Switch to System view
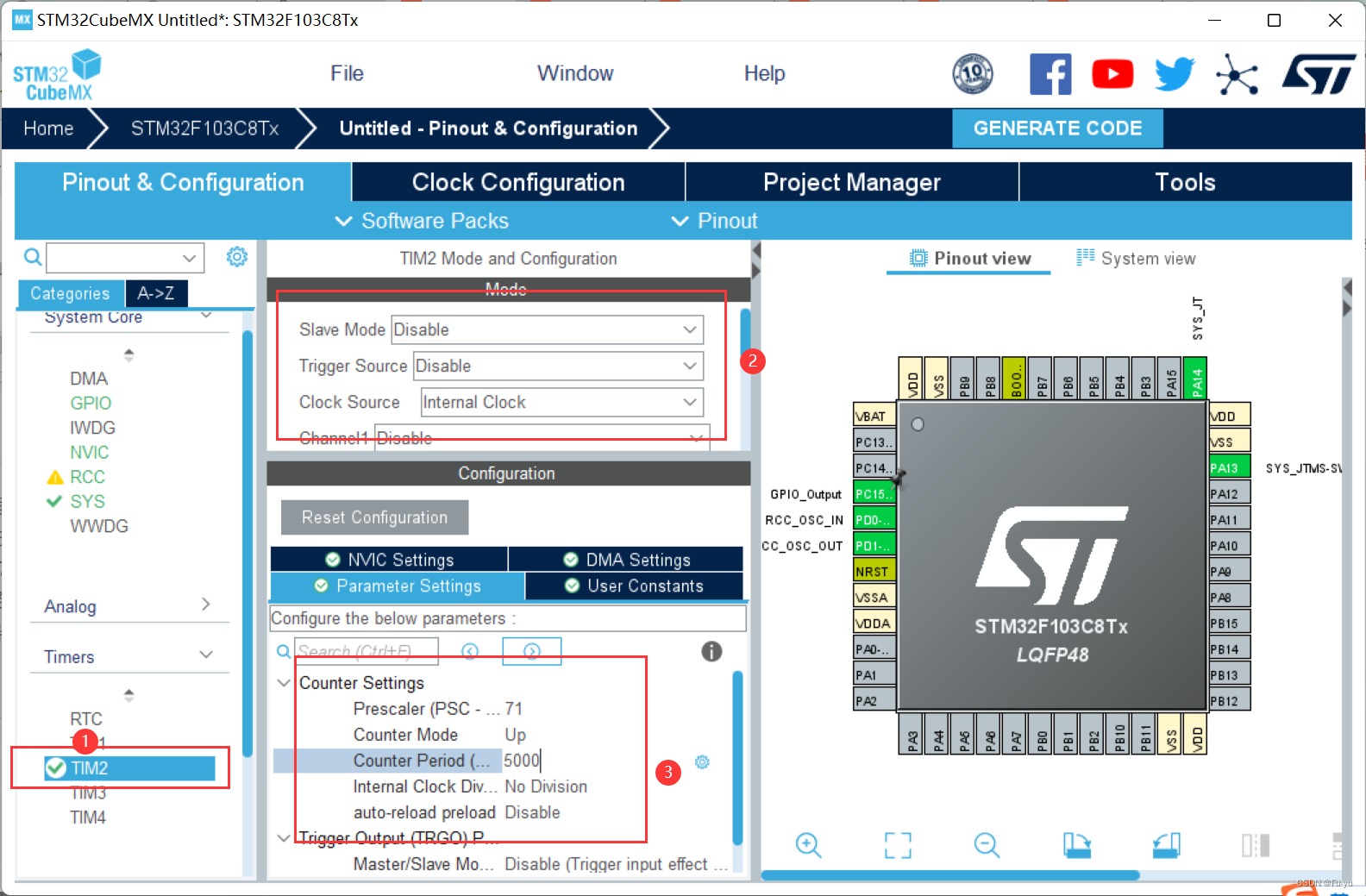 1136,258
